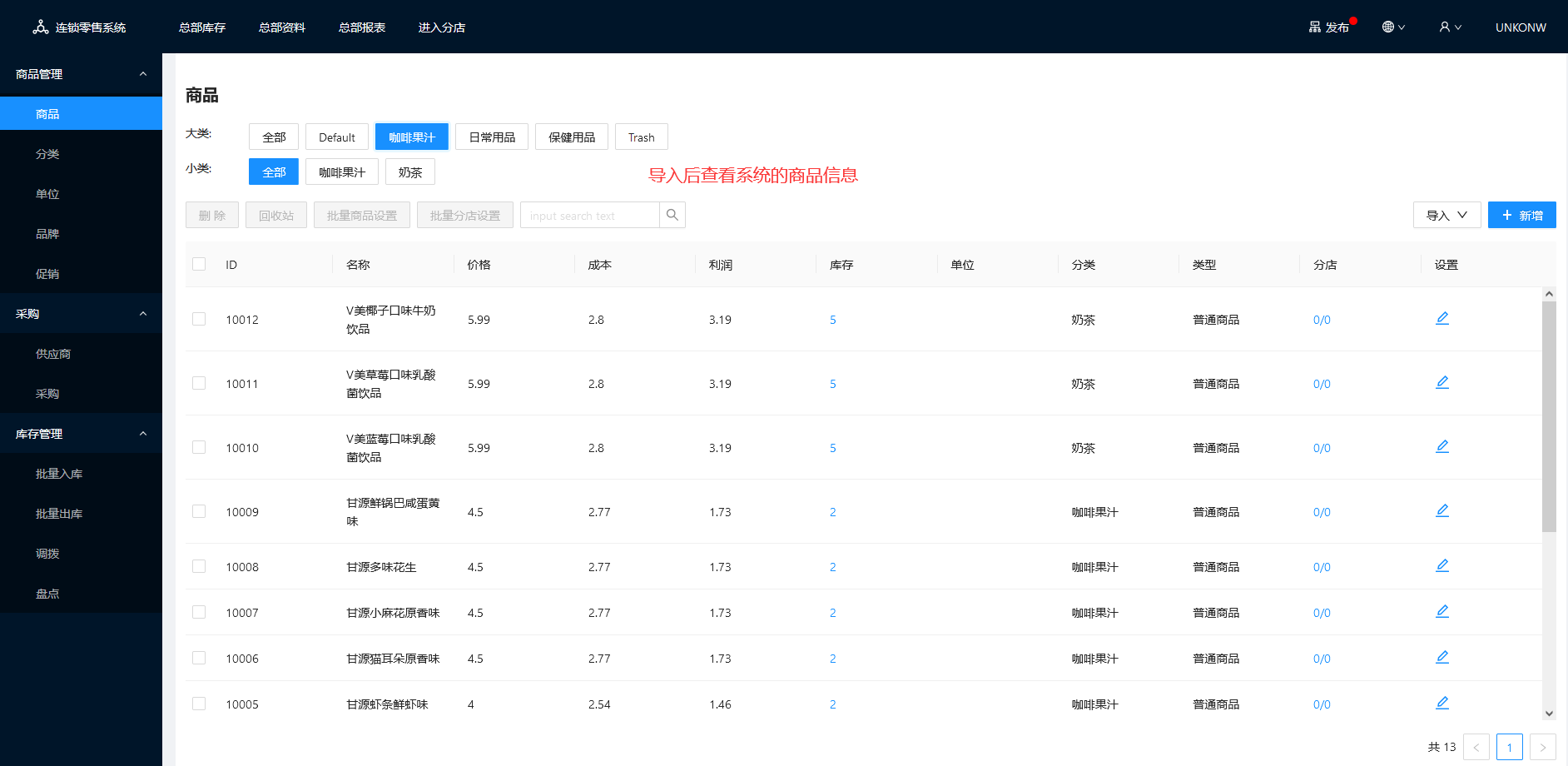The image size is (1568, 766).
Task: Filter major category by 保健用品
Action: (572, 137)
